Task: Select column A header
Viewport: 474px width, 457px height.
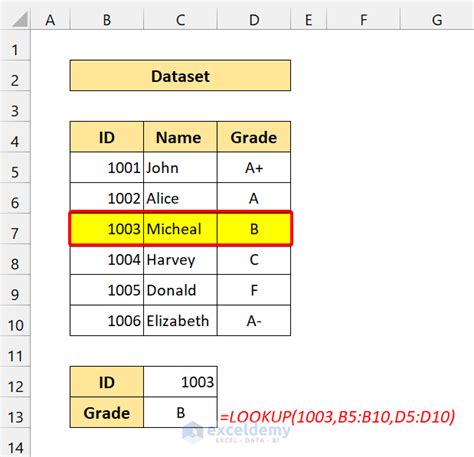Action: [50, 20]
